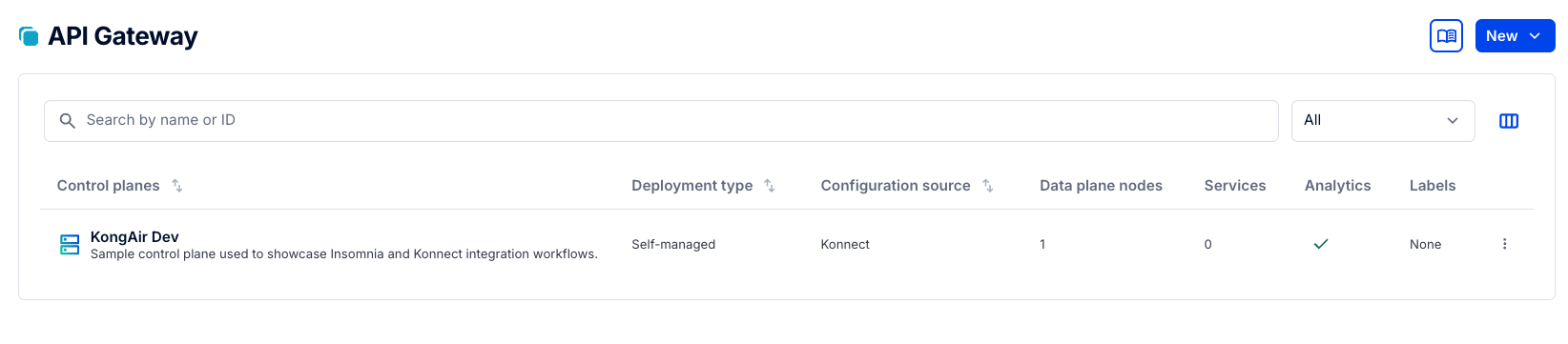Click the Services column header
This screenshot has width=1568, height=344.
(1235, 186)
